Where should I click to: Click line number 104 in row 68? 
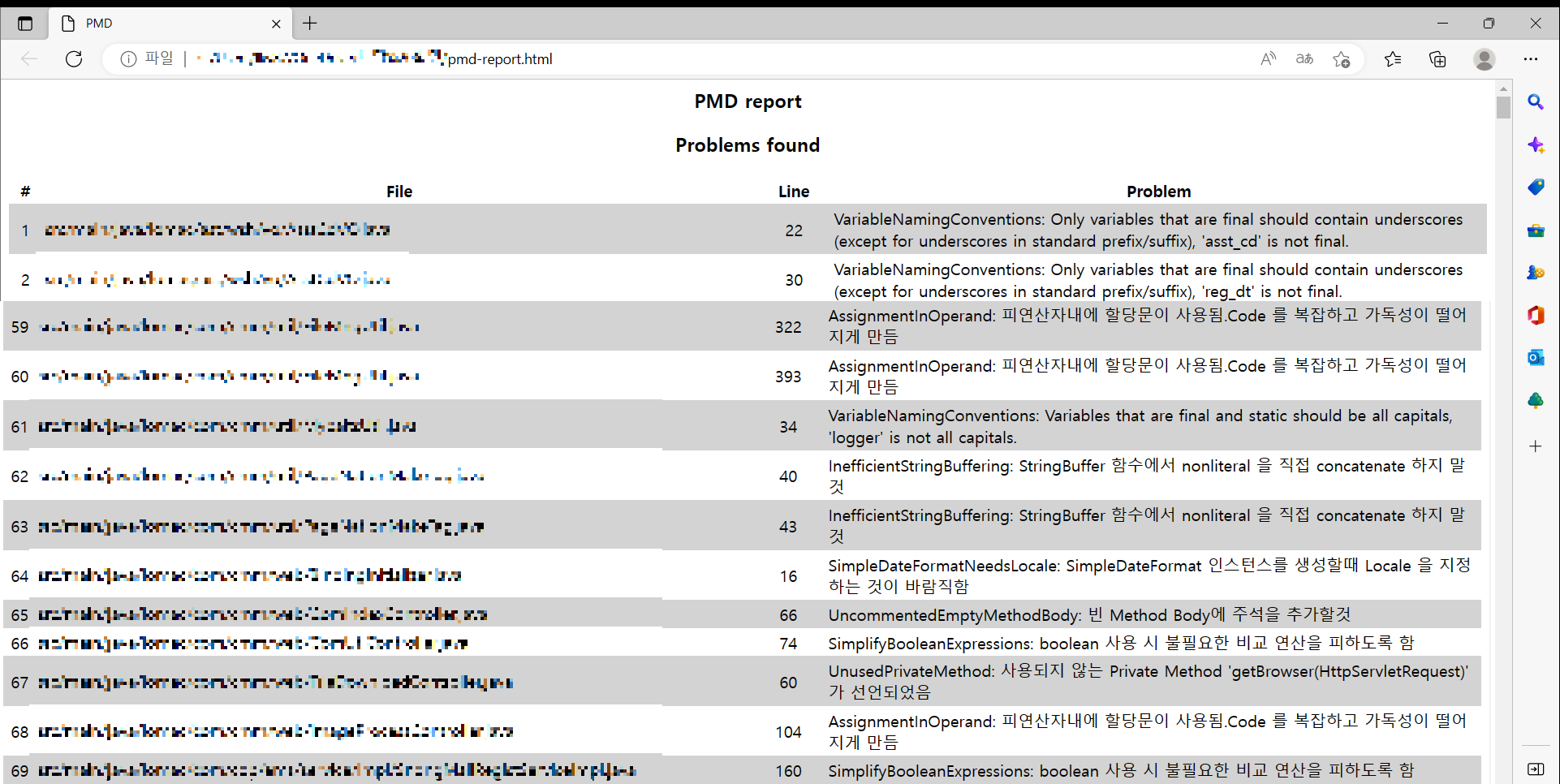tap(788, 732)
